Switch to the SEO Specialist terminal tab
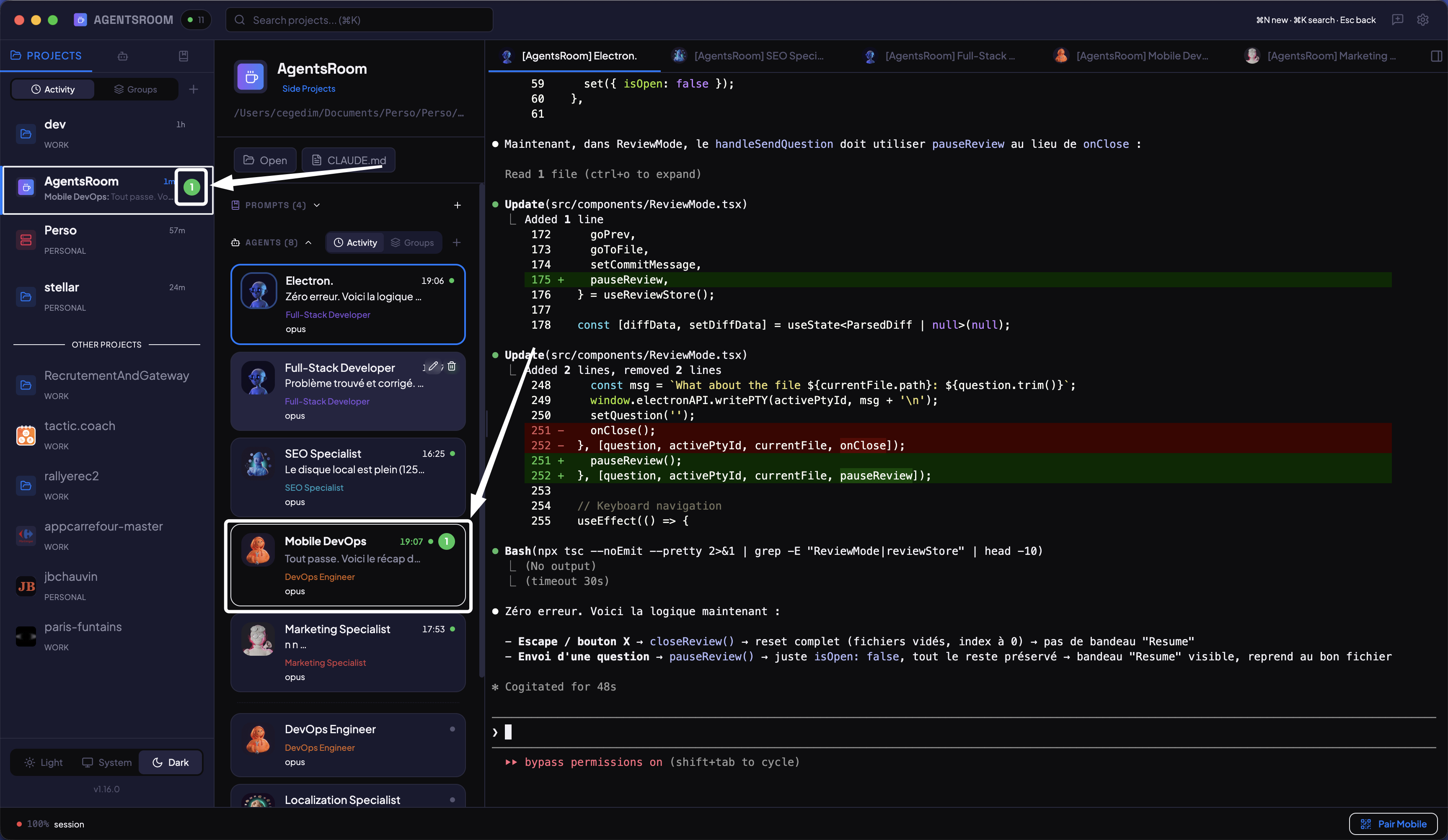This screenshot has width=1448, height=840. click(x=758, y=56)
